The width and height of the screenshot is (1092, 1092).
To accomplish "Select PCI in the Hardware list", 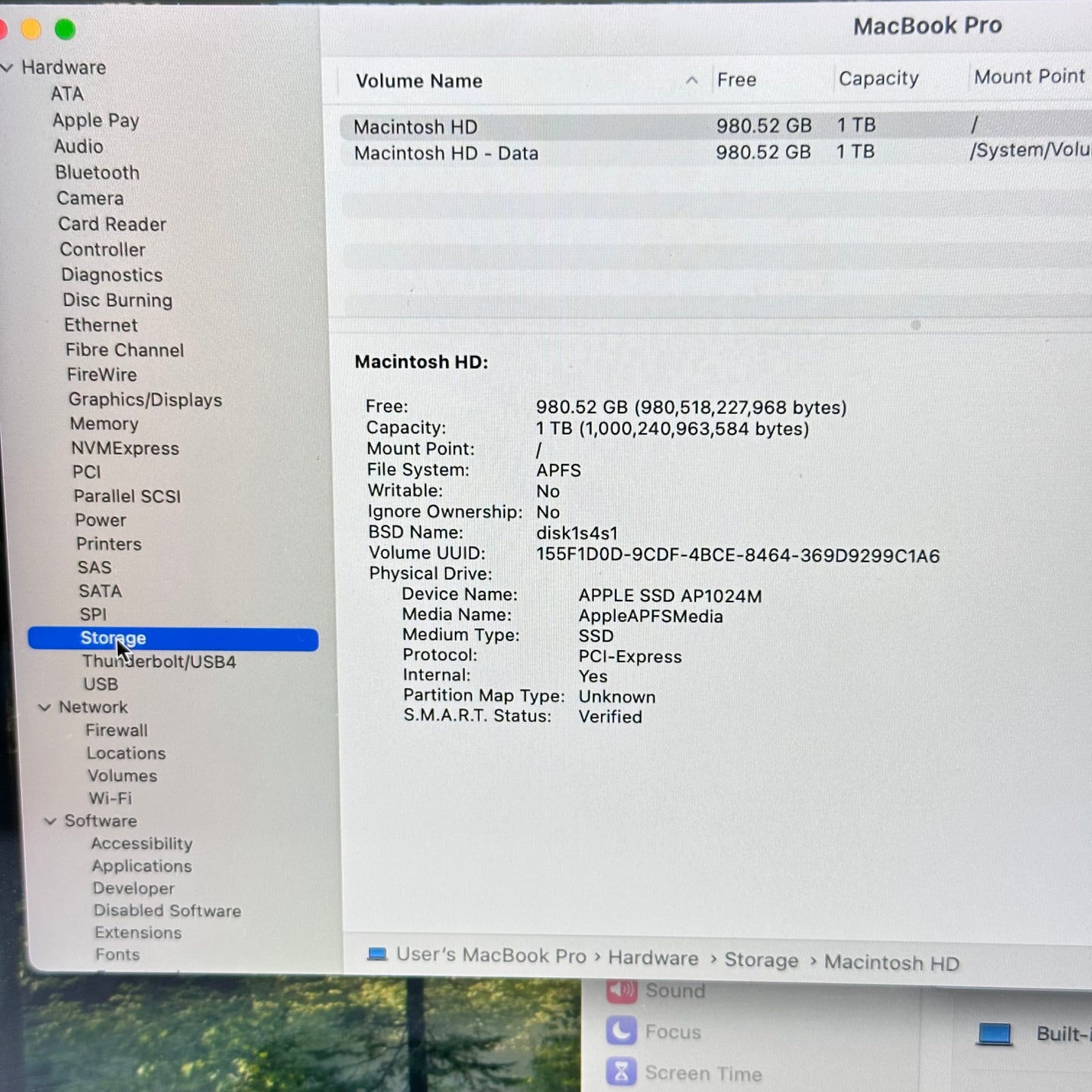I will (87, 472).
